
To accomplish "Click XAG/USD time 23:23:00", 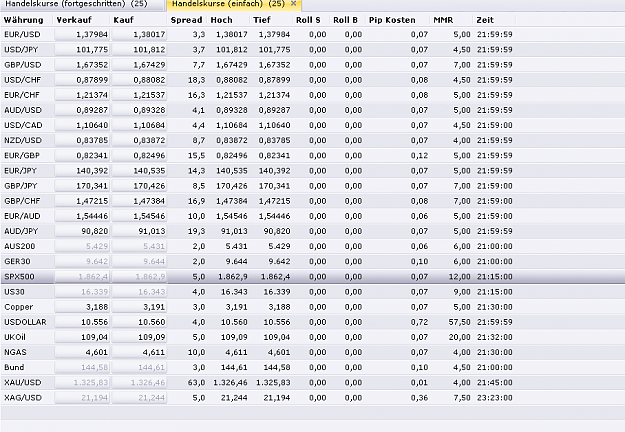I will (495, 398).
